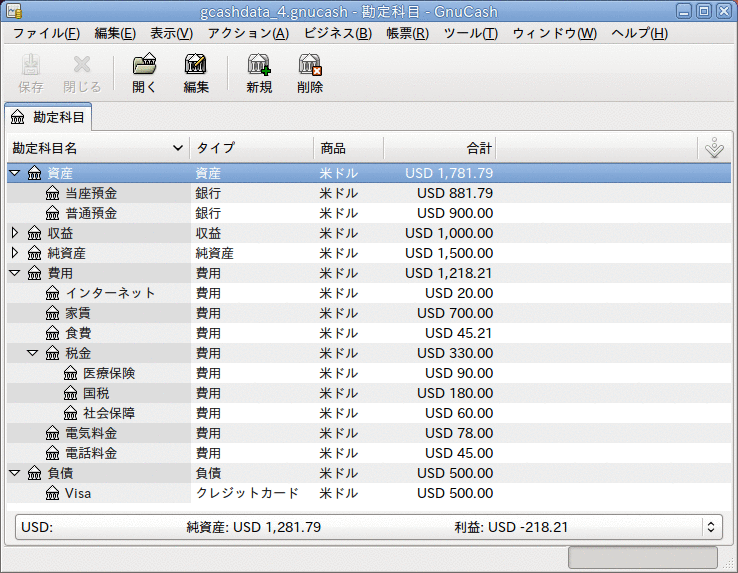Image resolution: width=738 pixels, height=573 pixels.
Task: Click the account icon beside Visa
Action: pos(52,493)
